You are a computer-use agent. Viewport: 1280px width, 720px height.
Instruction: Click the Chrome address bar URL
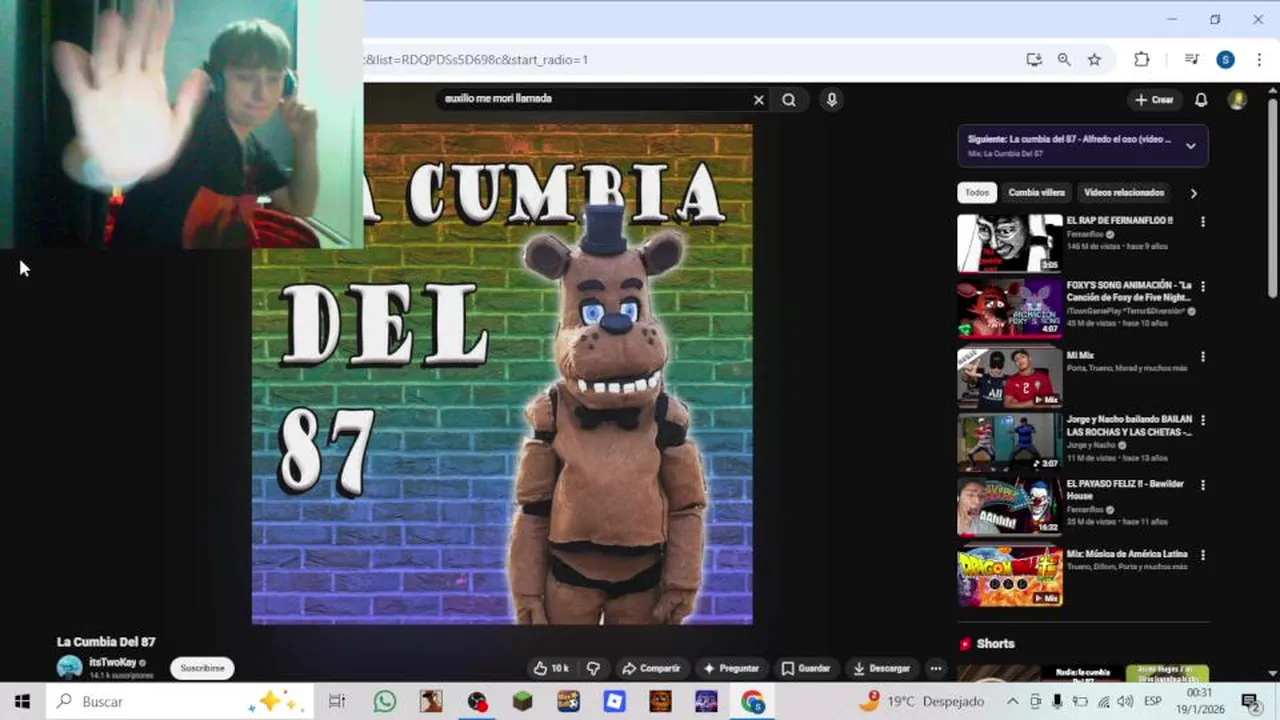coord(477,60)
